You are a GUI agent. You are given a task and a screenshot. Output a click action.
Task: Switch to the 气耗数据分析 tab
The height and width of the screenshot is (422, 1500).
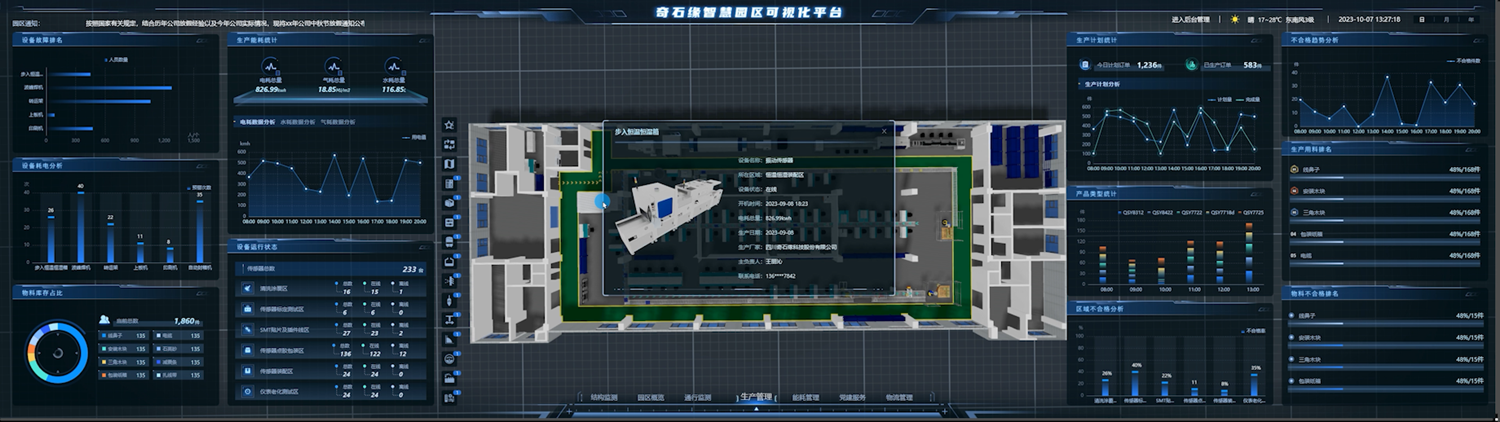337,122
